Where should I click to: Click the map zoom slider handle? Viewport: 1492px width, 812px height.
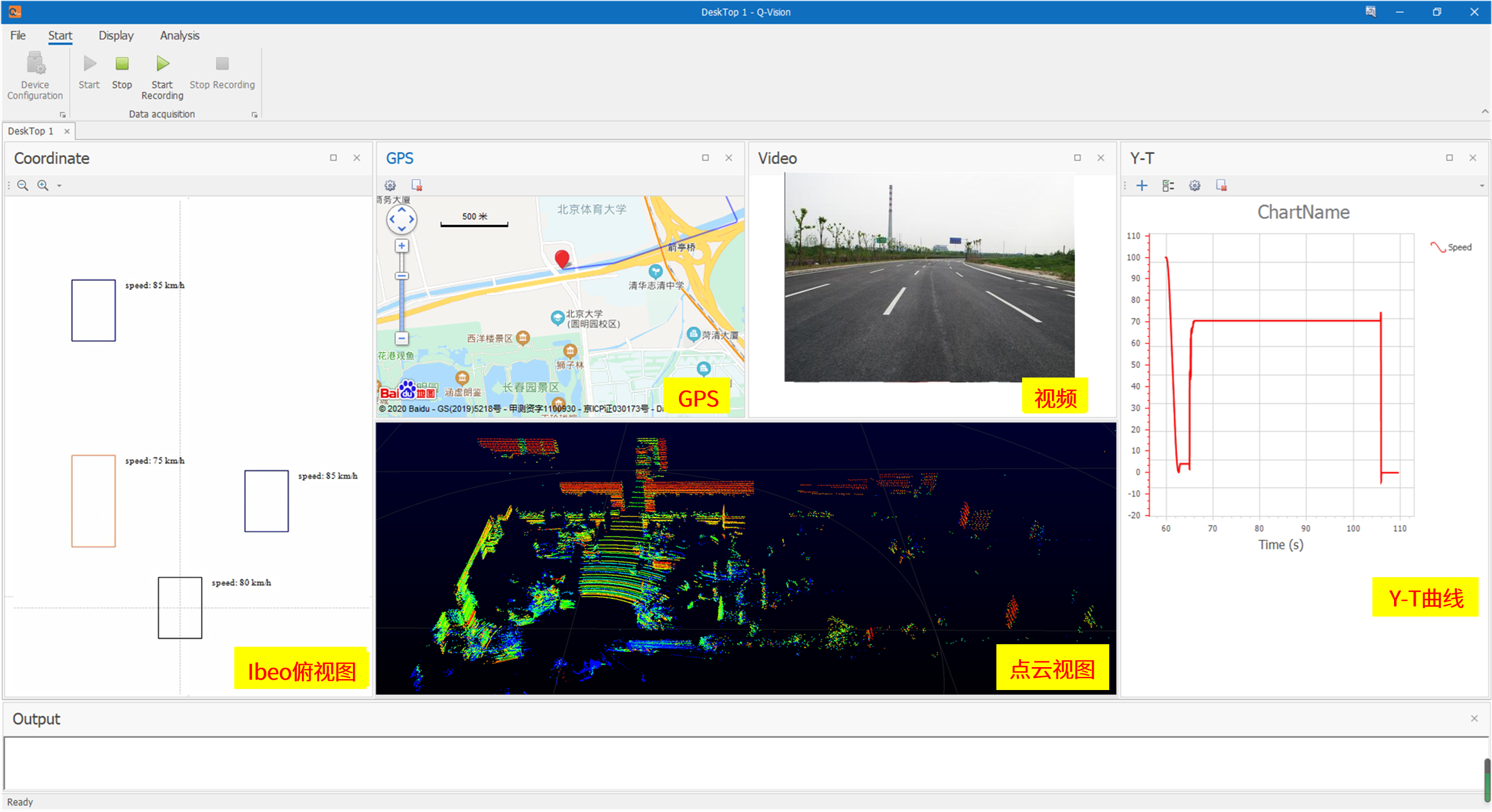[x=402, y=276]
